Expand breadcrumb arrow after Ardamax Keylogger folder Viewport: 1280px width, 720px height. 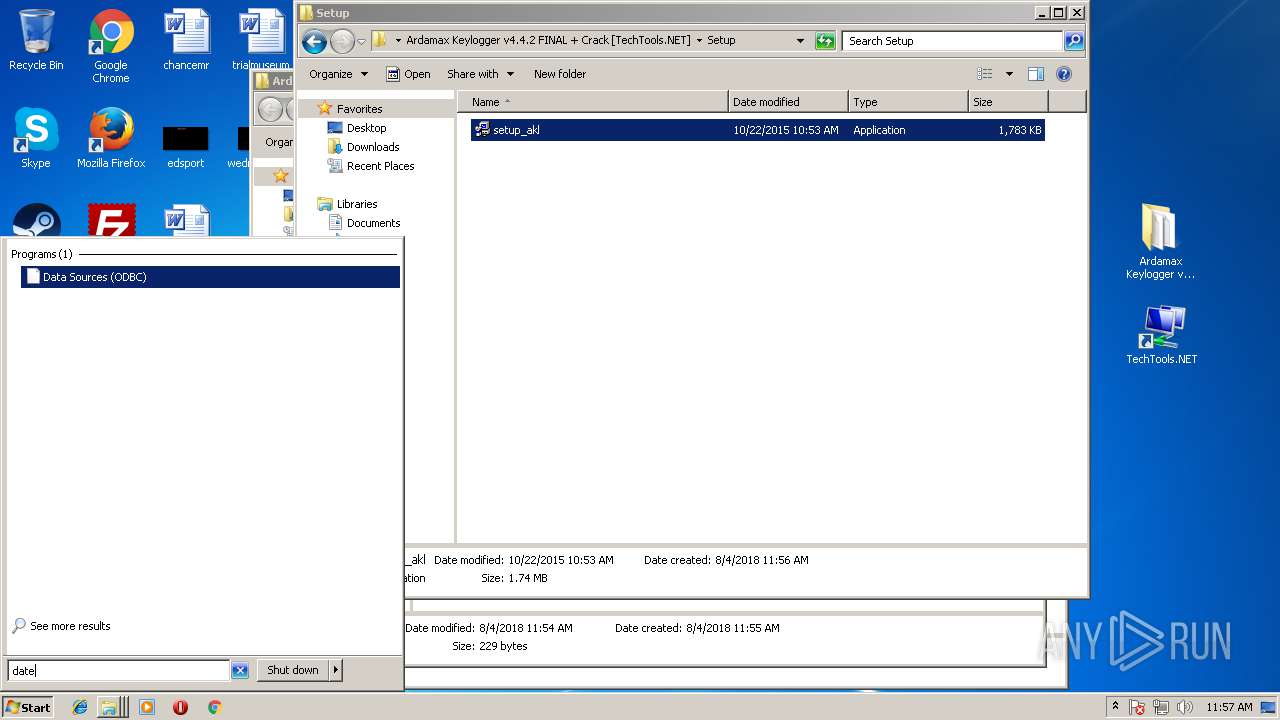[699, 41]
